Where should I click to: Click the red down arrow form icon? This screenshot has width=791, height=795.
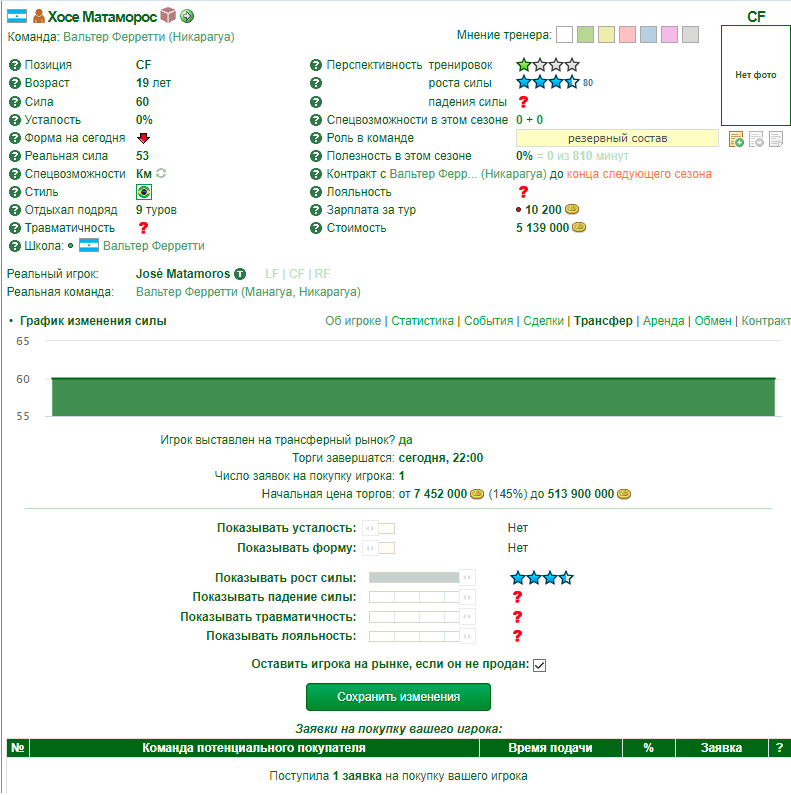(144, 138)
